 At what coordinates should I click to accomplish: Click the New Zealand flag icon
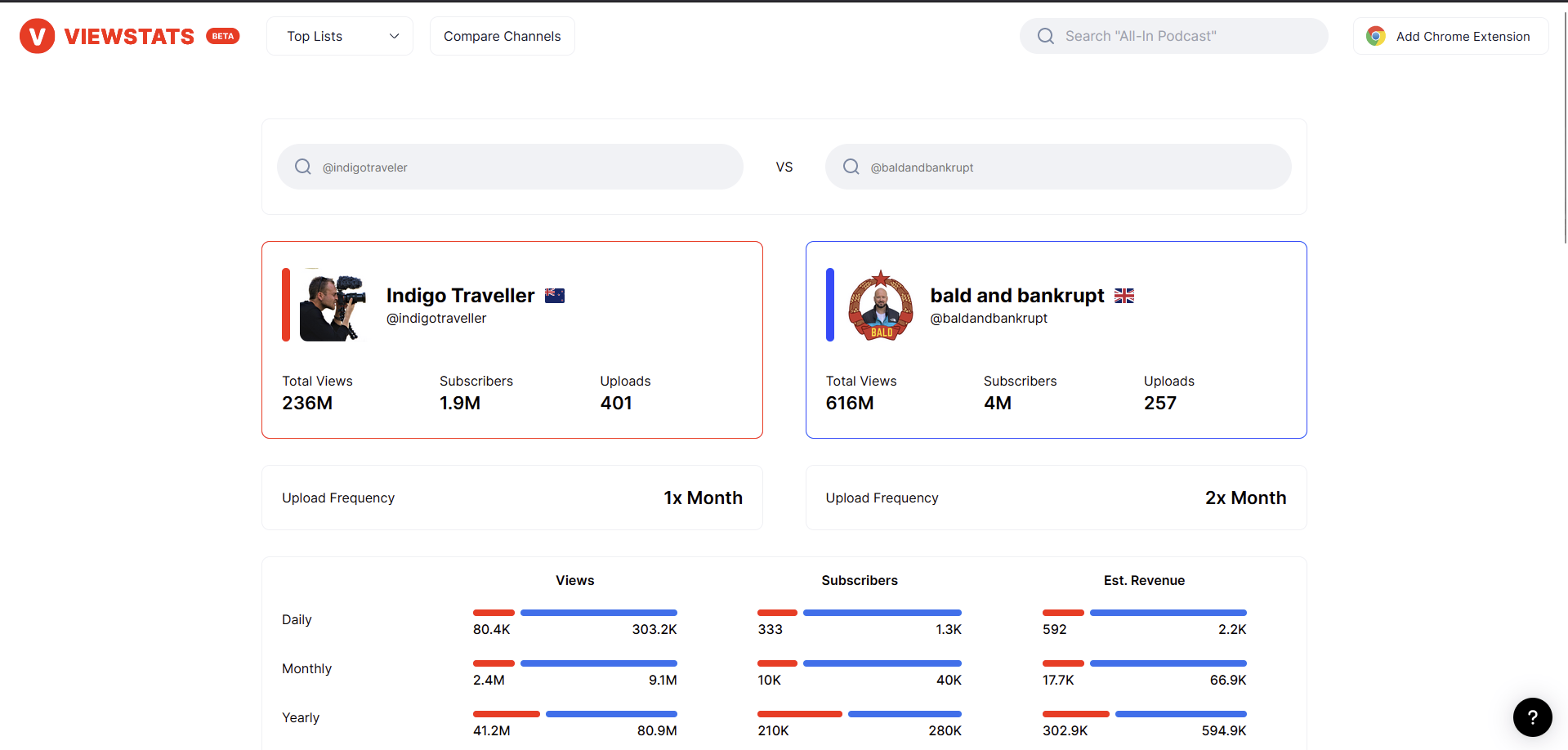pyautogui.click(x=555, y=296)
